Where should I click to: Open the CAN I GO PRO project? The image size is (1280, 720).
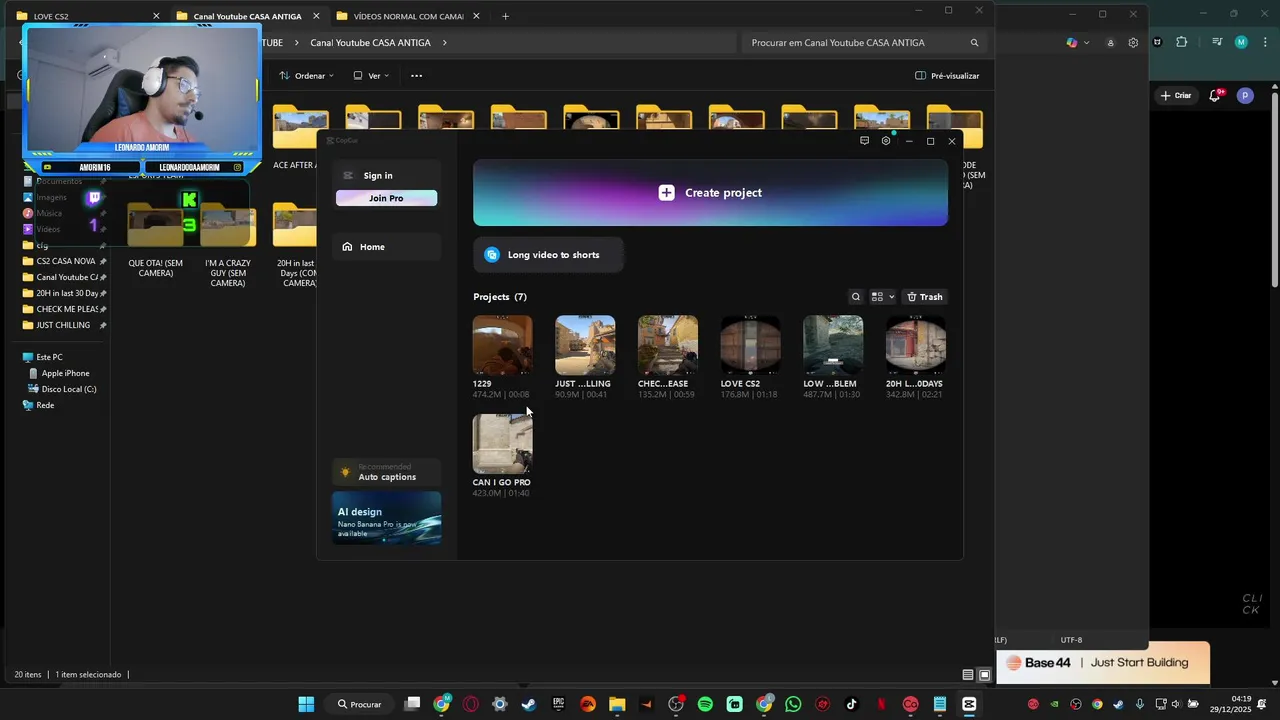click(502, 444)
